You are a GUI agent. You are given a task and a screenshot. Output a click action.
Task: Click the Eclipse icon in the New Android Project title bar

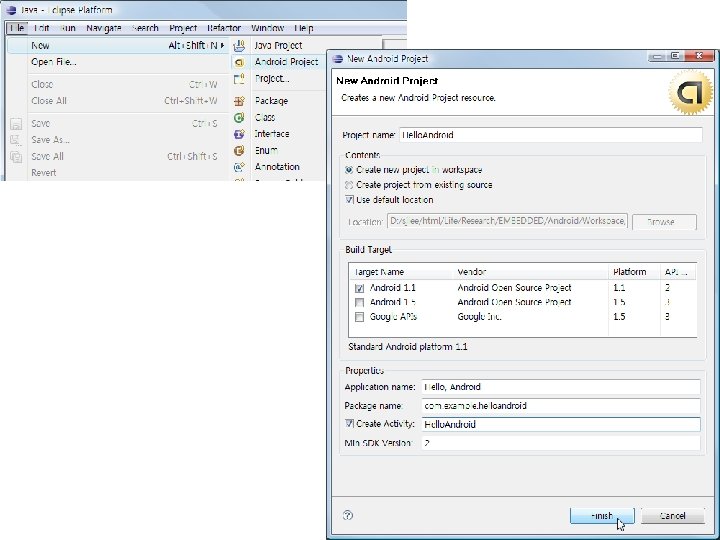click(338, 59)
